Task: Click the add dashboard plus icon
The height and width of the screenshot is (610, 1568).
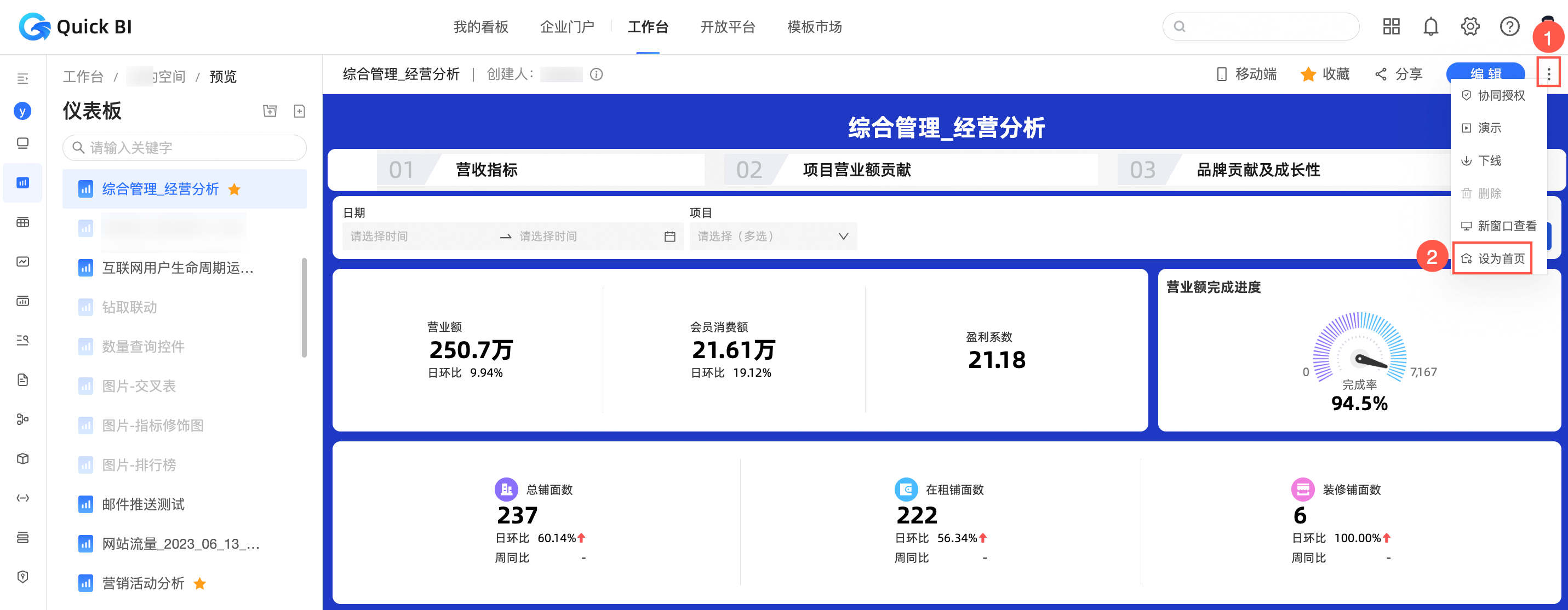Action: click(x=300, y=111)
